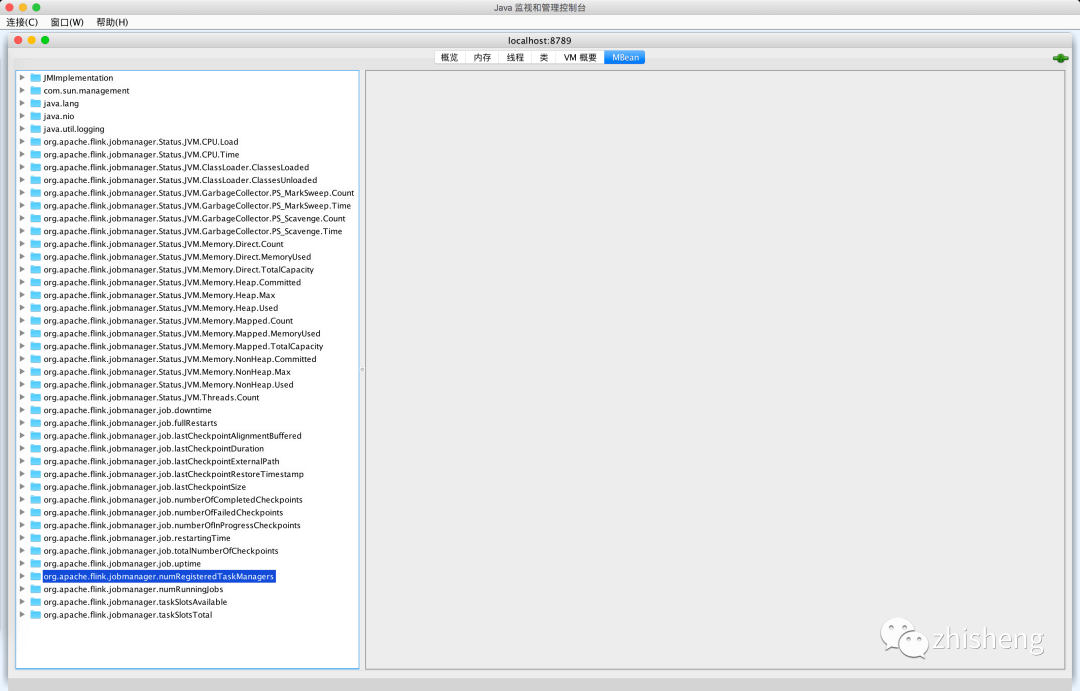Expand com.sun.management disclosure triangle
The height and width of the screenshot is (691, 1080).
tap(22, 90)
